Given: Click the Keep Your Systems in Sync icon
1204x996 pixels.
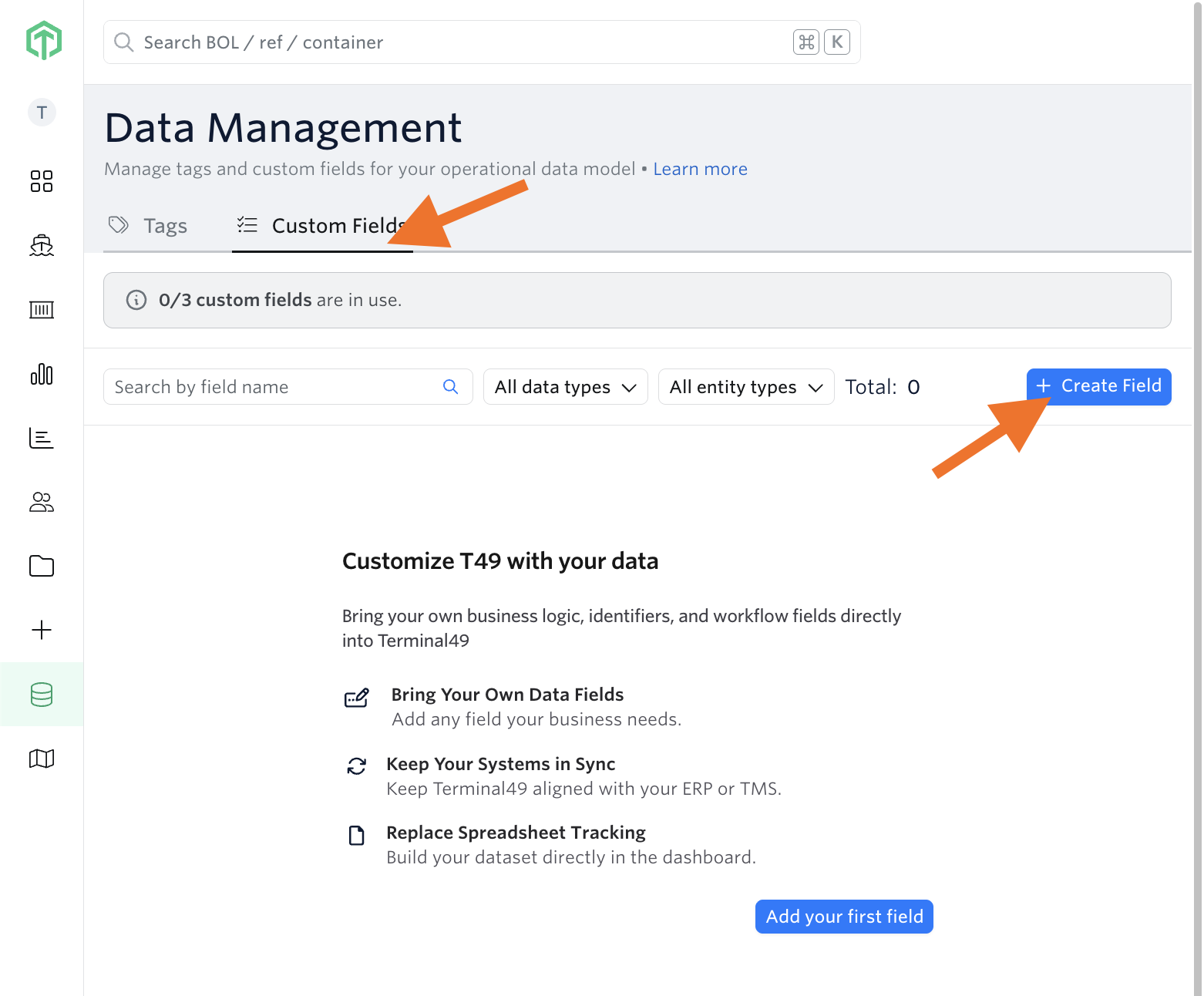Looking at the screenshot, I should [356, 766].
